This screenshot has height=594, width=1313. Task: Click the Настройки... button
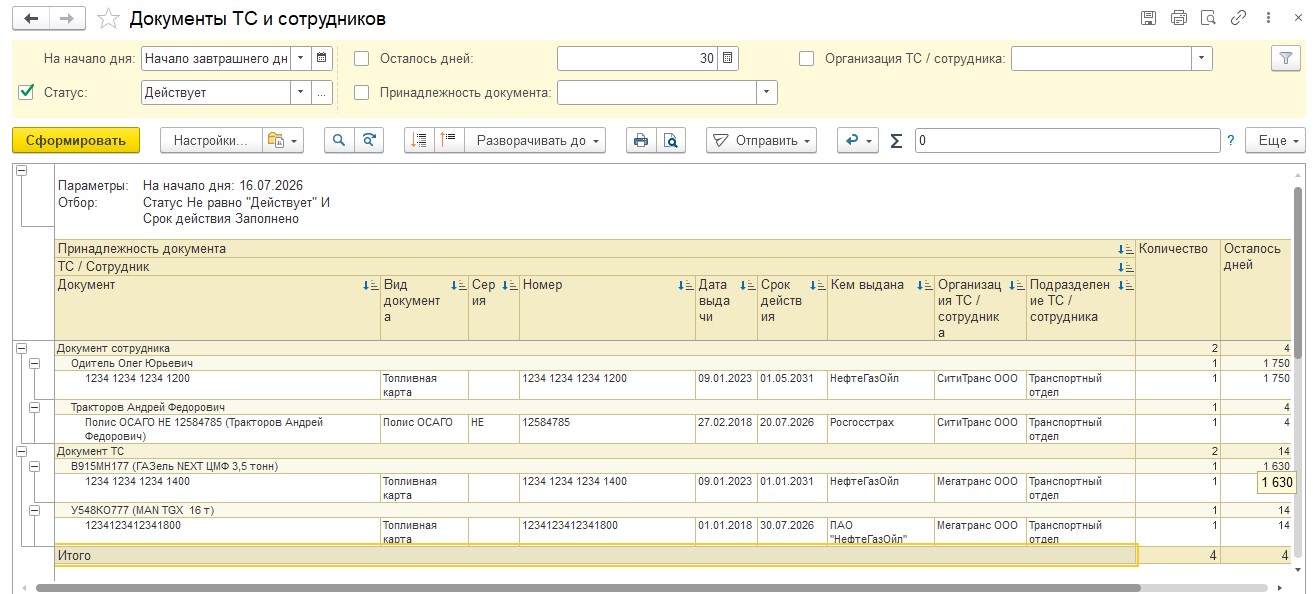click(x=211, y=141)
